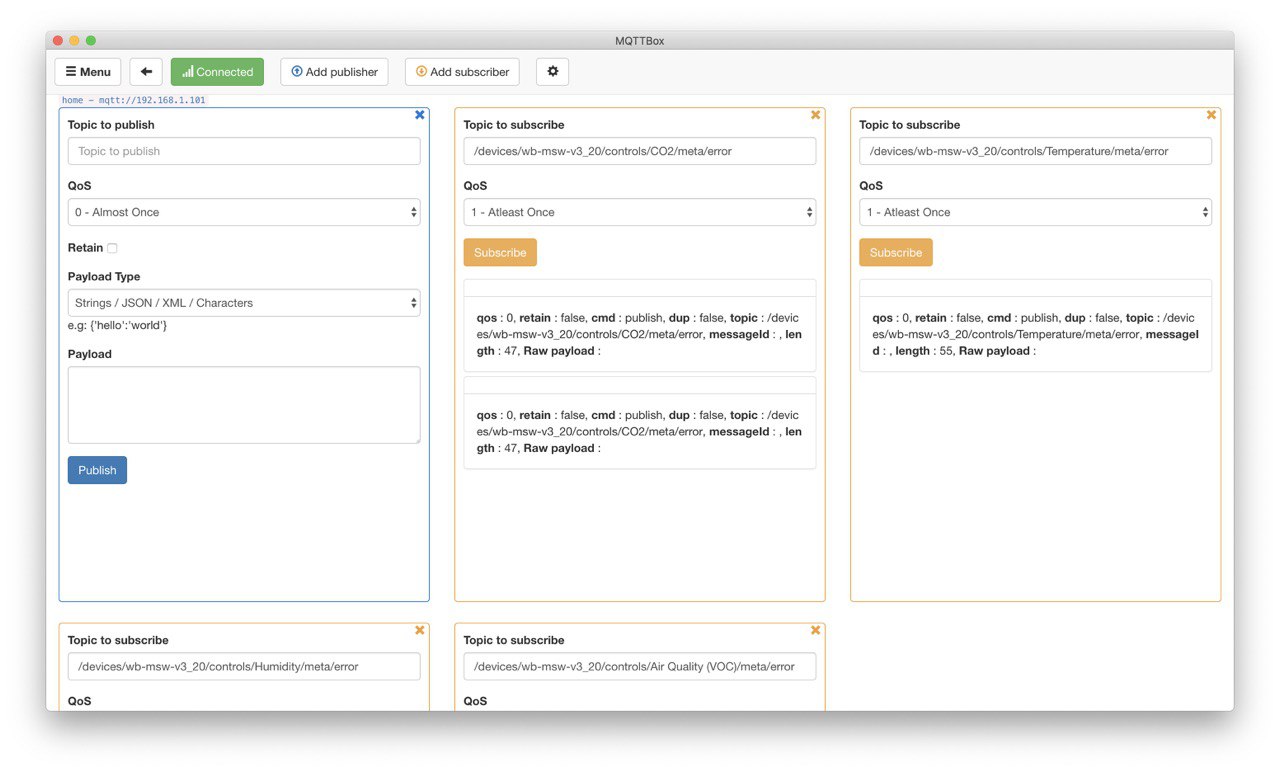Click the macOS green fullscreen button
This screenshot has width=1280, height=772.
point(91,41)
